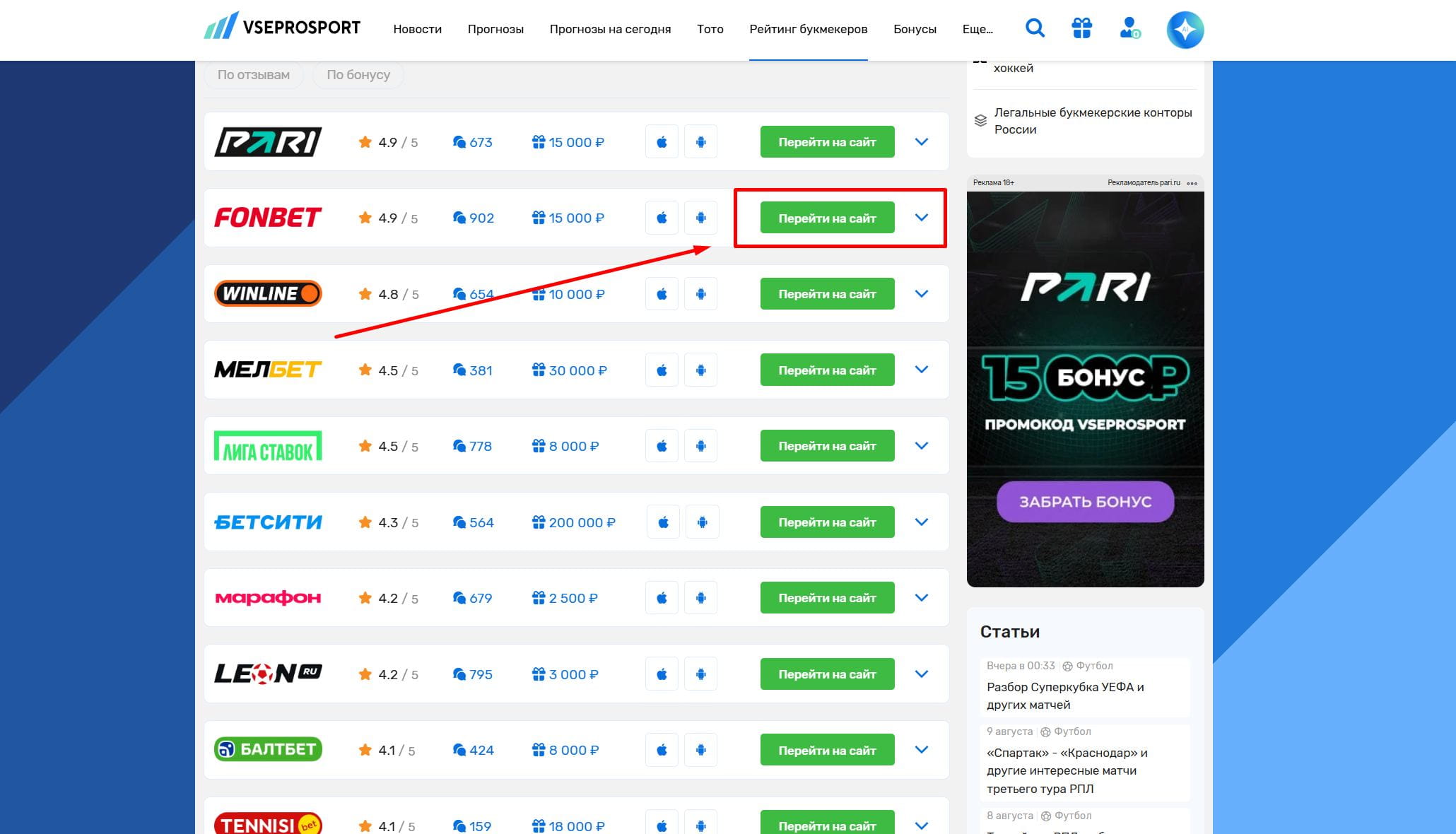This screenshot has height=834, width=1456.
Task: Sort bookmakers by По бонусу
Action: tap(358, 74)
